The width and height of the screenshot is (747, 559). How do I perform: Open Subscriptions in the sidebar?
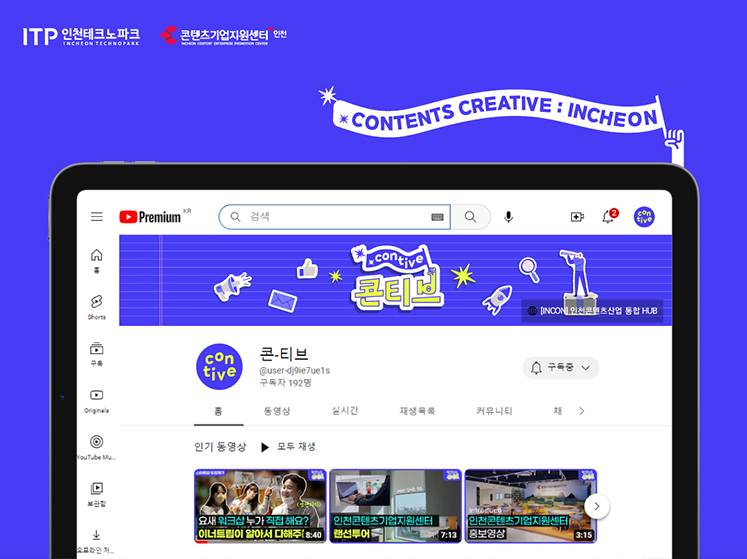(x=97, y=354)
